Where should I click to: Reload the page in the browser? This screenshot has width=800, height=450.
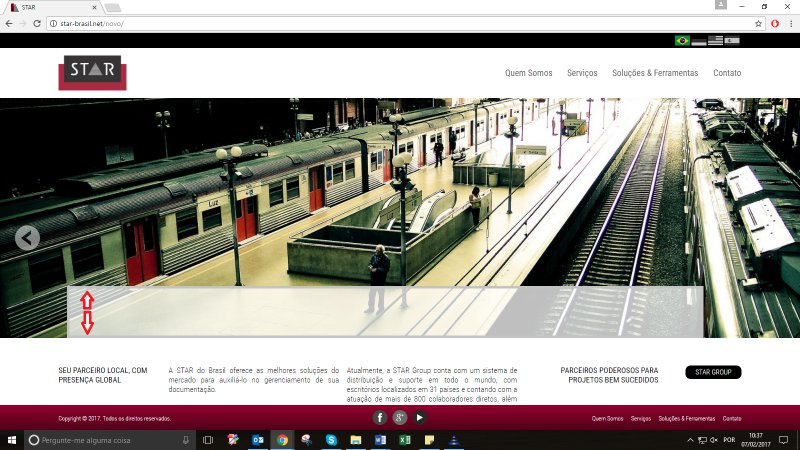36,22
